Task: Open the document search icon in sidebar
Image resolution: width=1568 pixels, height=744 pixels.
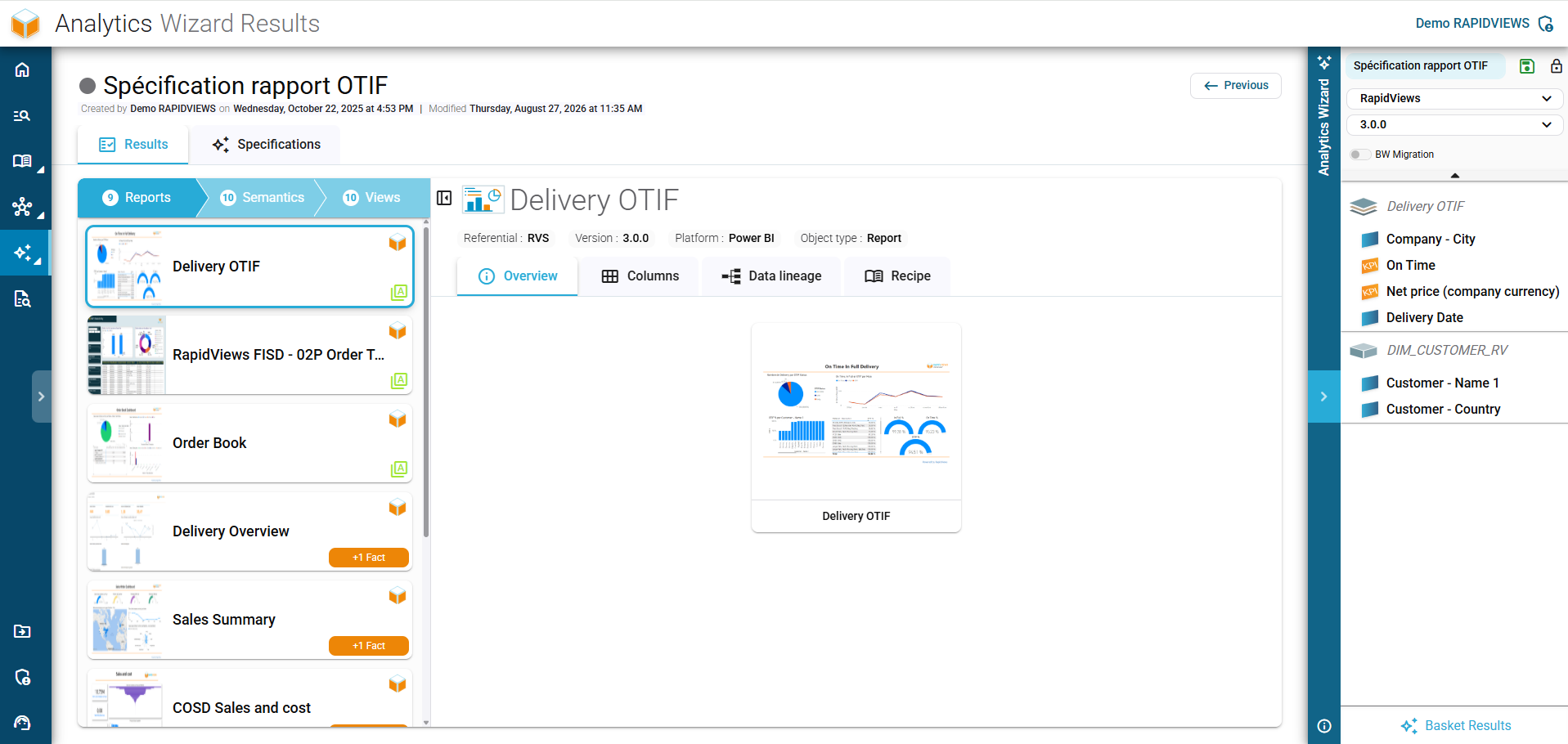Action: 22,298
